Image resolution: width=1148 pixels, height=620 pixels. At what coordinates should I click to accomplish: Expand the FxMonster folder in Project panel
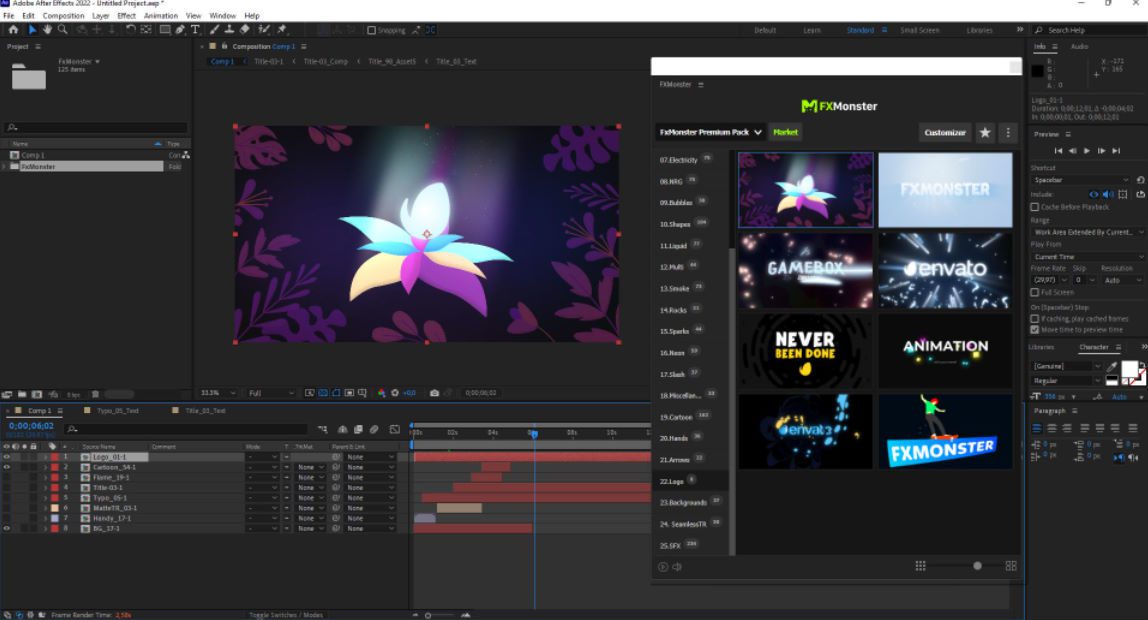point(6,167)
